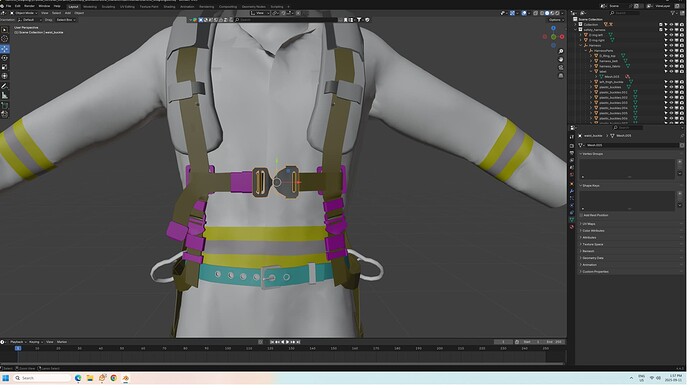This screenshot has width=690, height=388.
Task: Click the Playback button in timeline
Action: click(x=18, y=343)
